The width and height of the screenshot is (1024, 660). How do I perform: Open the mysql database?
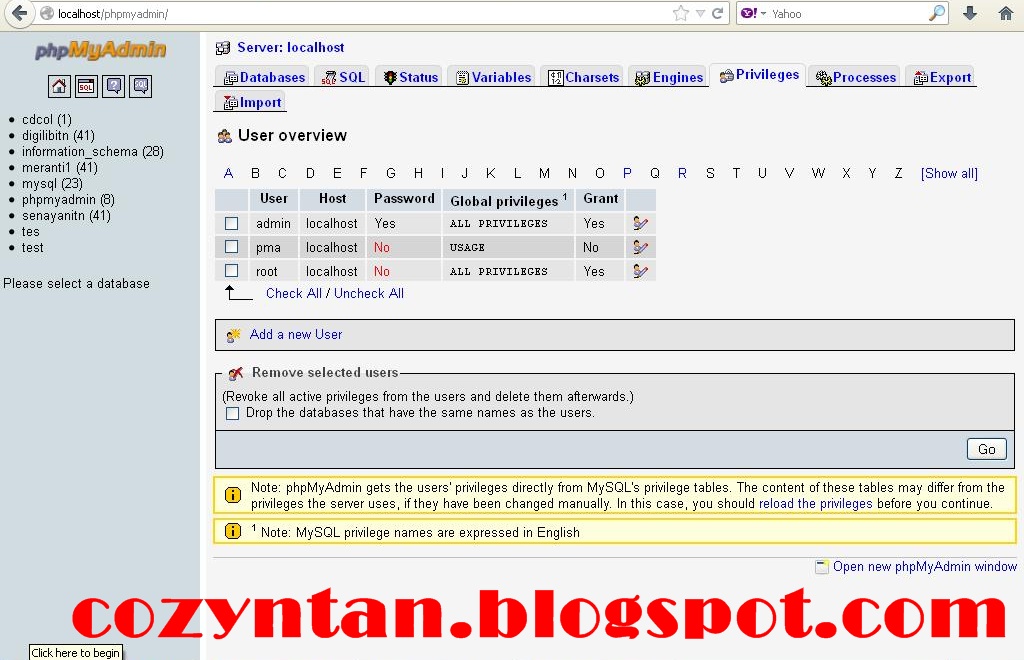click(x=52, y=183)
